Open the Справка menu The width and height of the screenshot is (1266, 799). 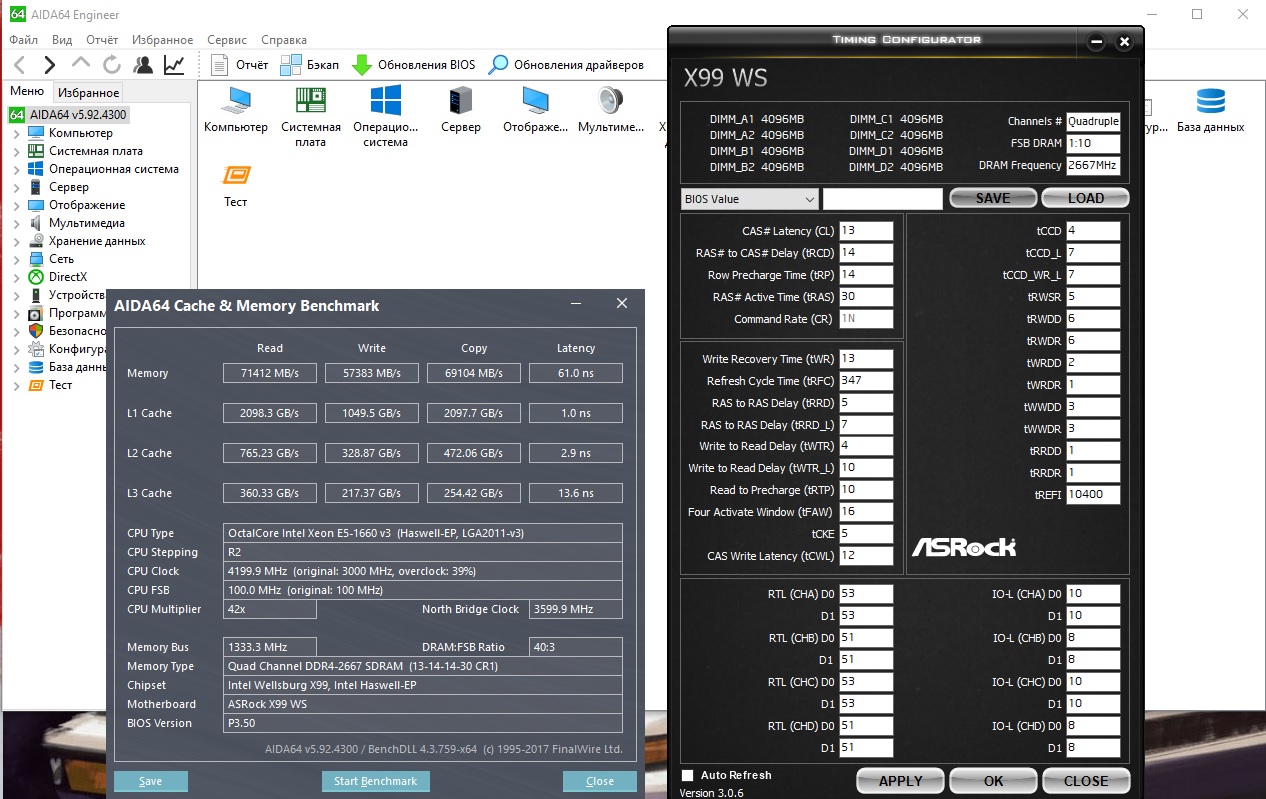pyautogui.click(x=284, y=40)
